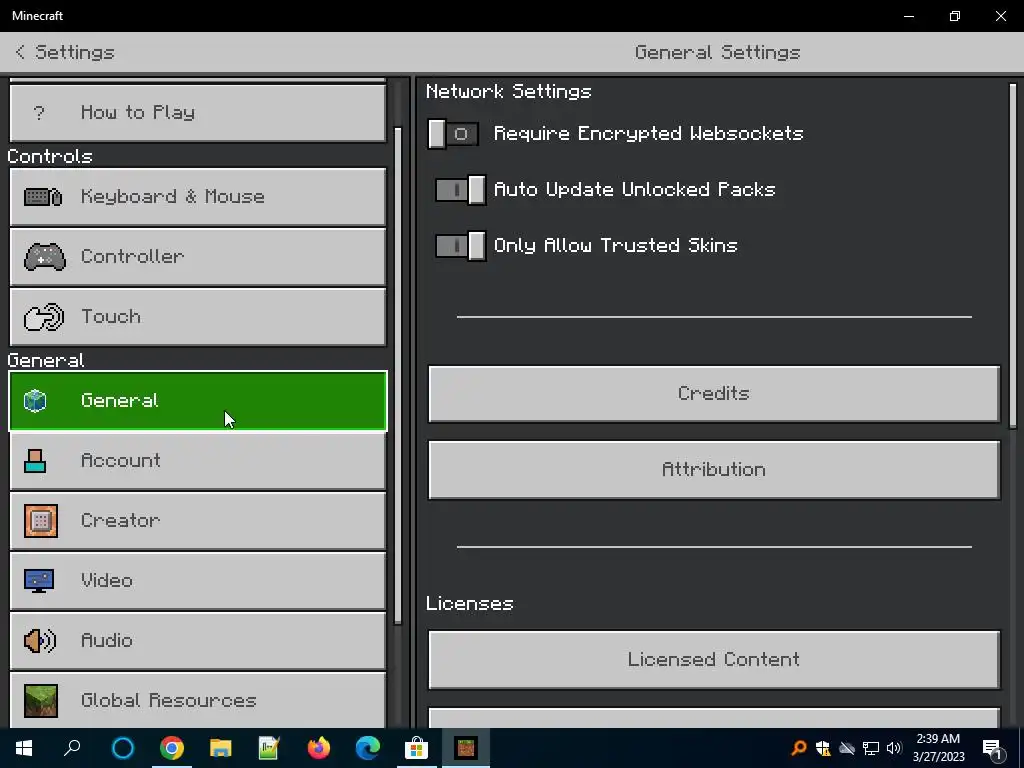Click the Windows Security shield tray icon
Screen dimensions: 1024x768
point(823,748)
